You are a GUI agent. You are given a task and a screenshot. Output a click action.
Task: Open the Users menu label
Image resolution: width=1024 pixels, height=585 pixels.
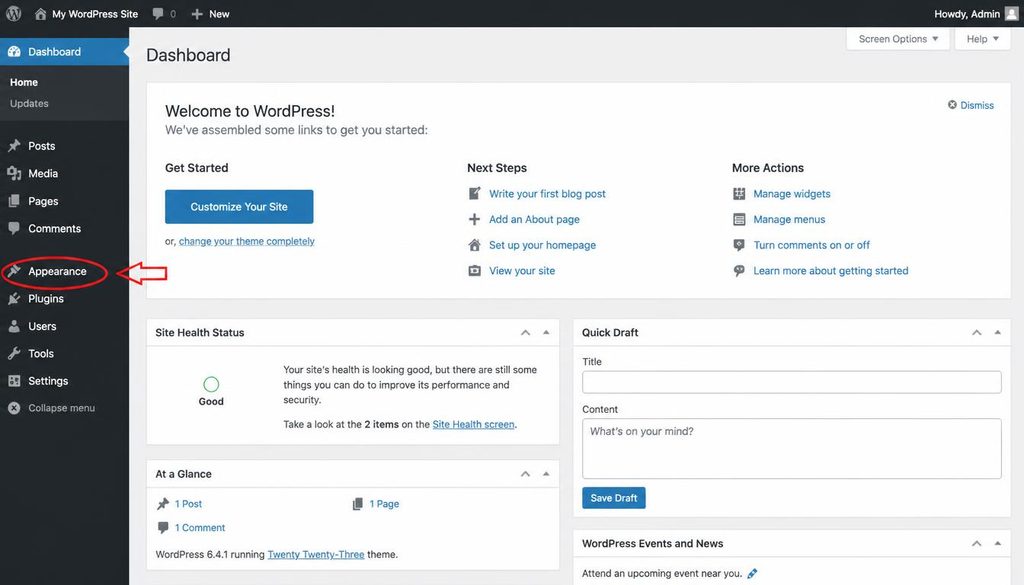coord(42,326)
